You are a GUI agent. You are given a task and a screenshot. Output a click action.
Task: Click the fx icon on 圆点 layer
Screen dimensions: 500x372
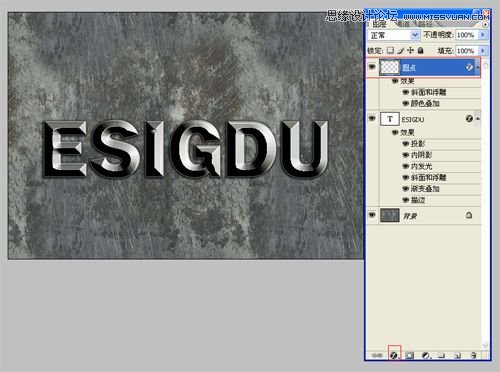pos(469,67)
